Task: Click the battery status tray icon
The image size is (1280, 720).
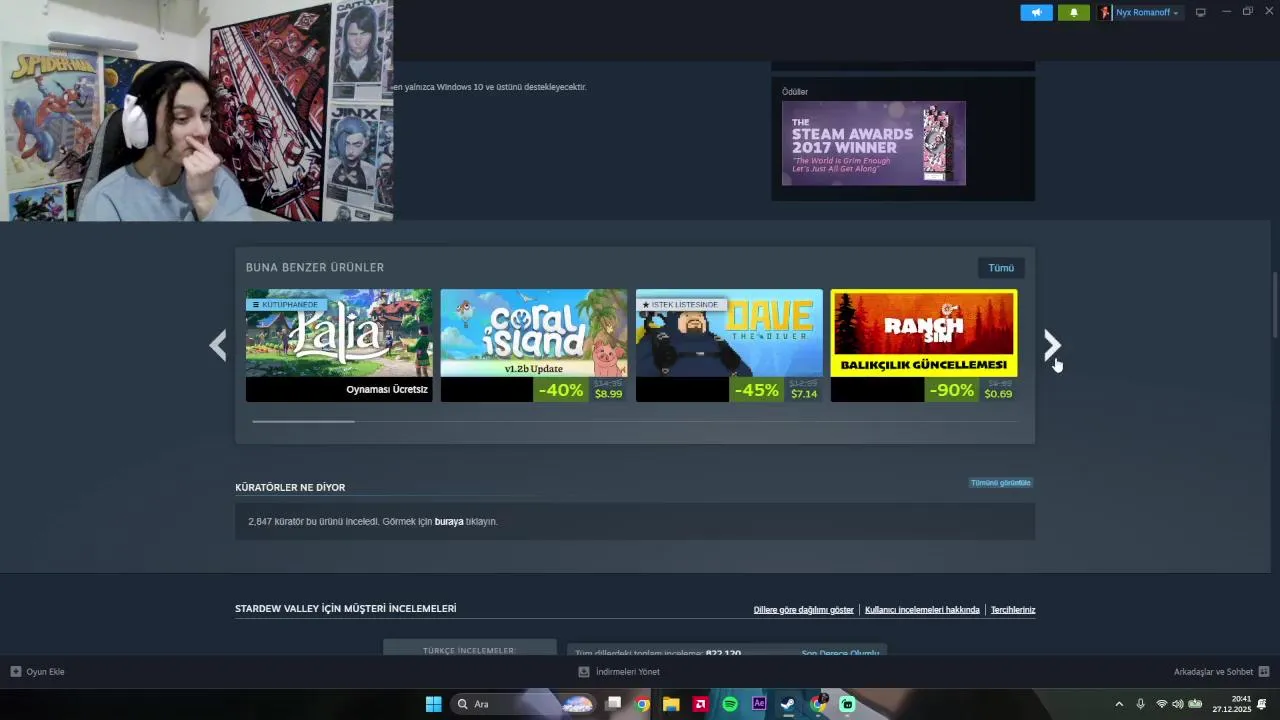Action: 1195,704
